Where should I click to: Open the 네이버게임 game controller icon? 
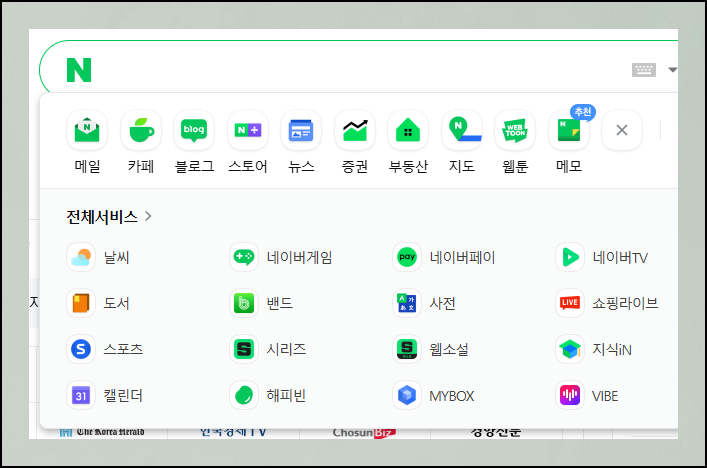coord(244,257)
